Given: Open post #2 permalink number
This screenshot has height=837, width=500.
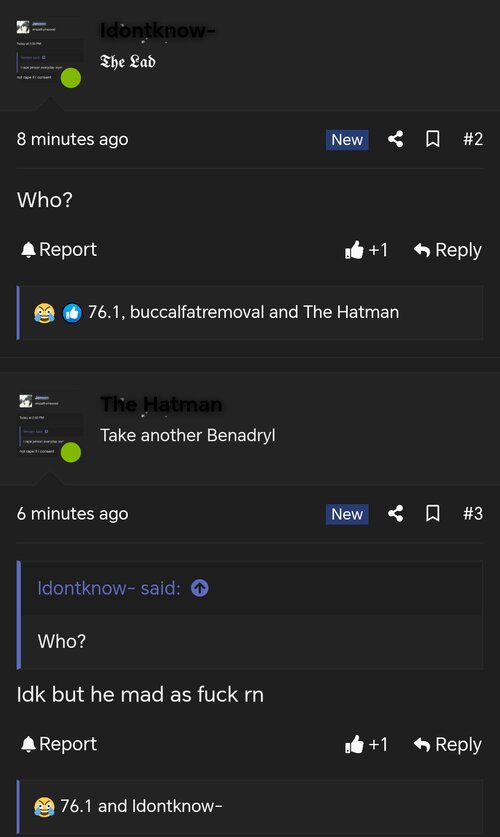Looking at the screenshot, I should (473, 139).
